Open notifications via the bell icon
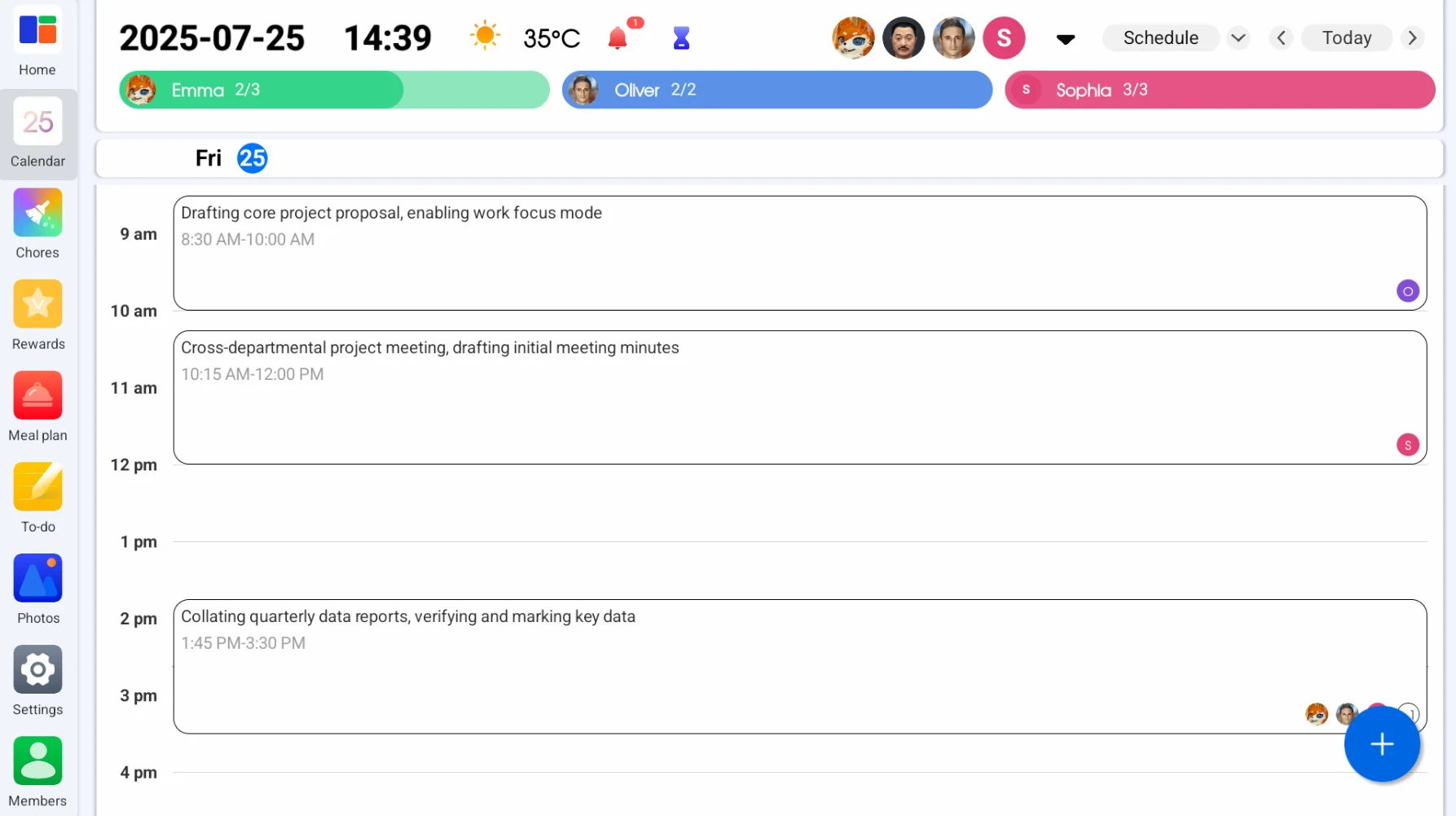 pyautogui.click(x=618, y=37)
